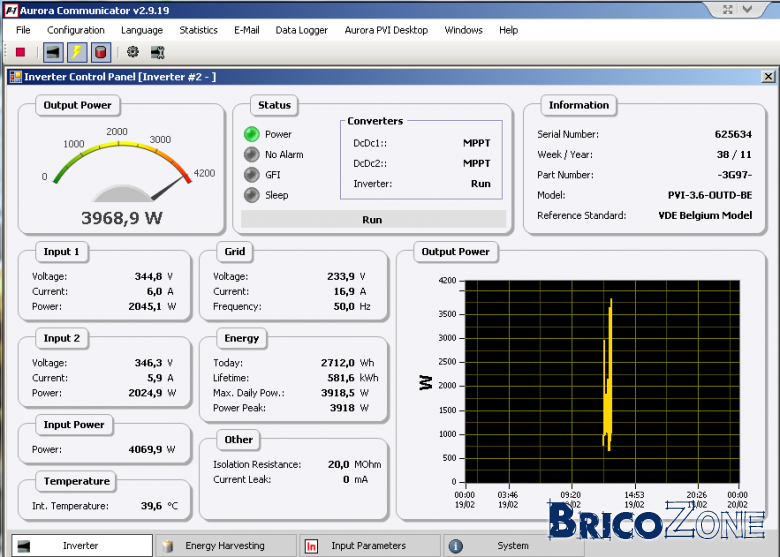Click the Run status bar
780x557 pixels.
coord(373,219)
